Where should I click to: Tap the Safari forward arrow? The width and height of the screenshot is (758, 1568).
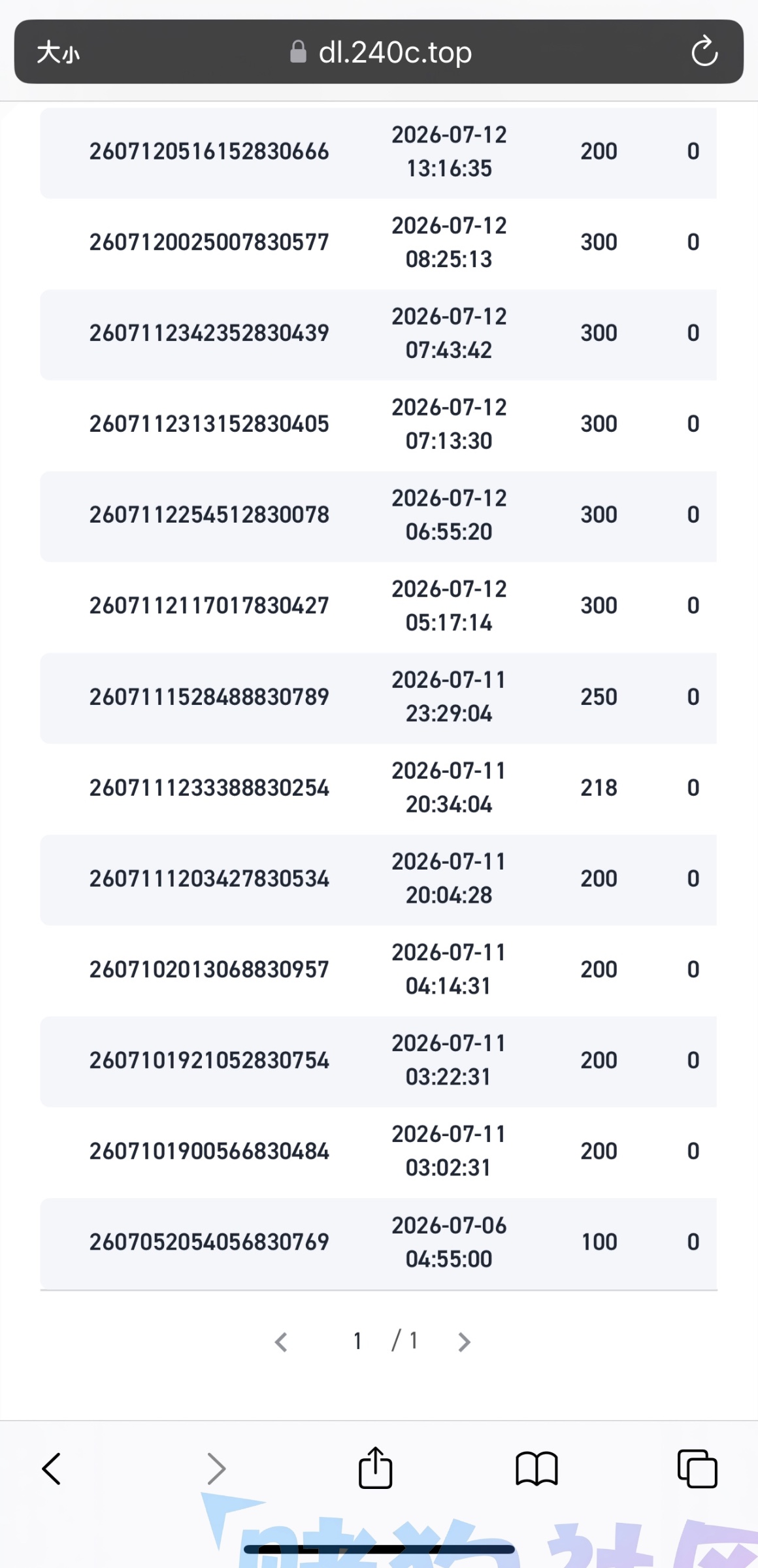pos(216,1469)
